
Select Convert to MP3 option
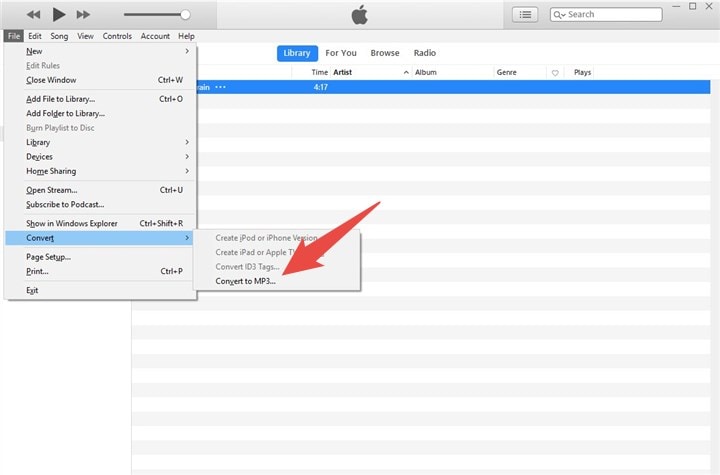click(277, 281)
